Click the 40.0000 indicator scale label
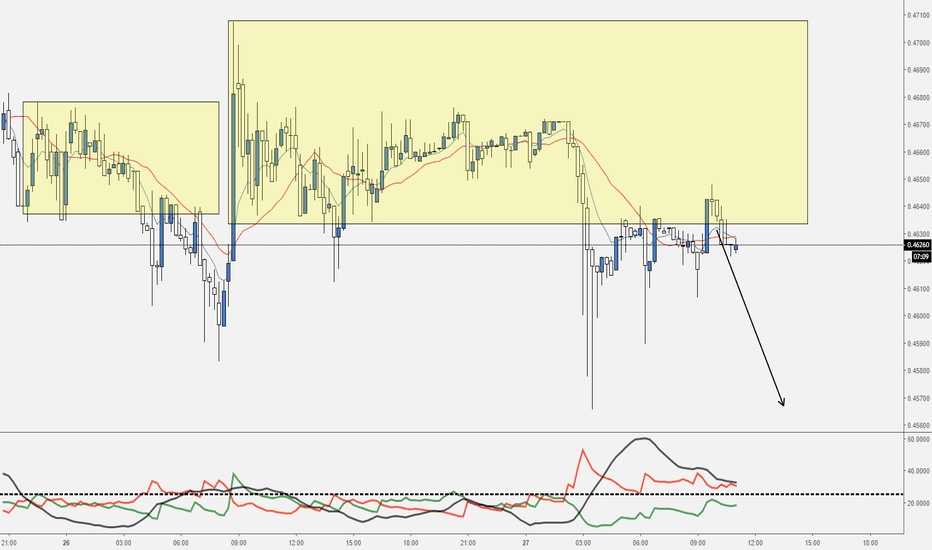 click(918, 472)
